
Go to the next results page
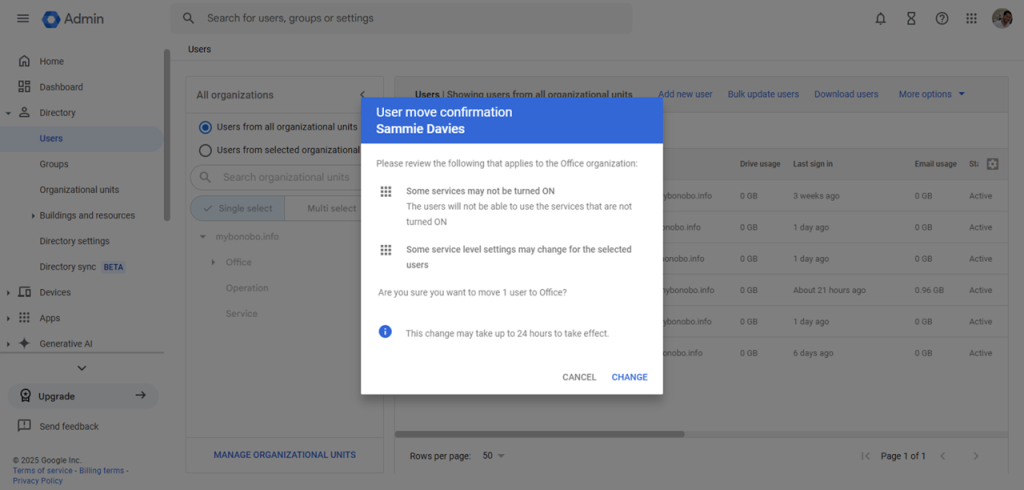(x=976, y=456)
